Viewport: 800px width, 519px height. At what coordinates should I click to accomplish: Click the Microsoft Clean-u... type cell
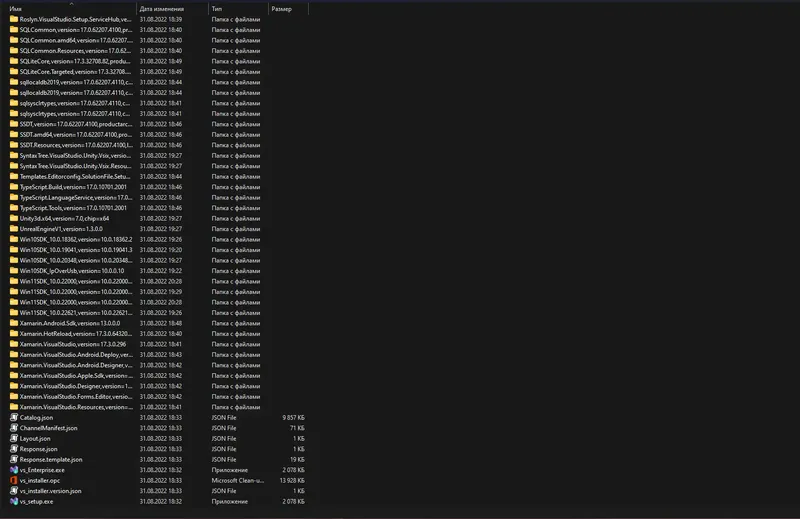pos(238,480)
